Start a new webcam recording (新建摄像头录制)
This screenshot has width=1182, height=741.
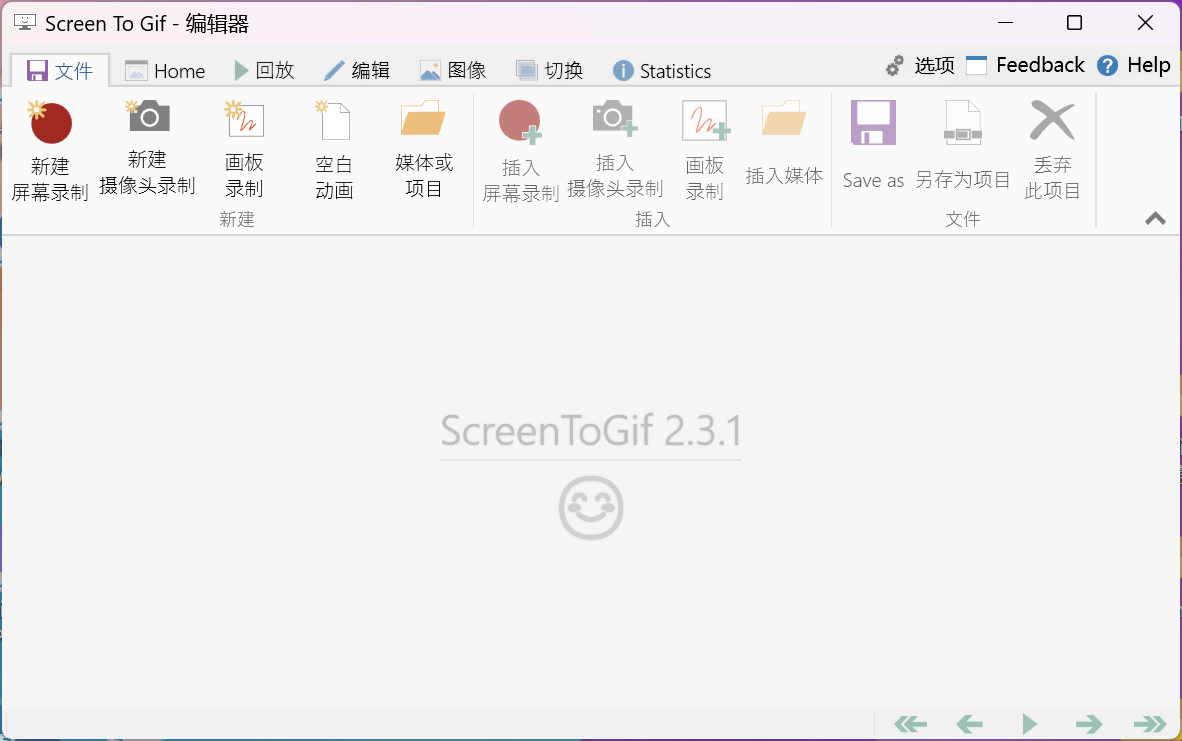(x=147, y=149)
